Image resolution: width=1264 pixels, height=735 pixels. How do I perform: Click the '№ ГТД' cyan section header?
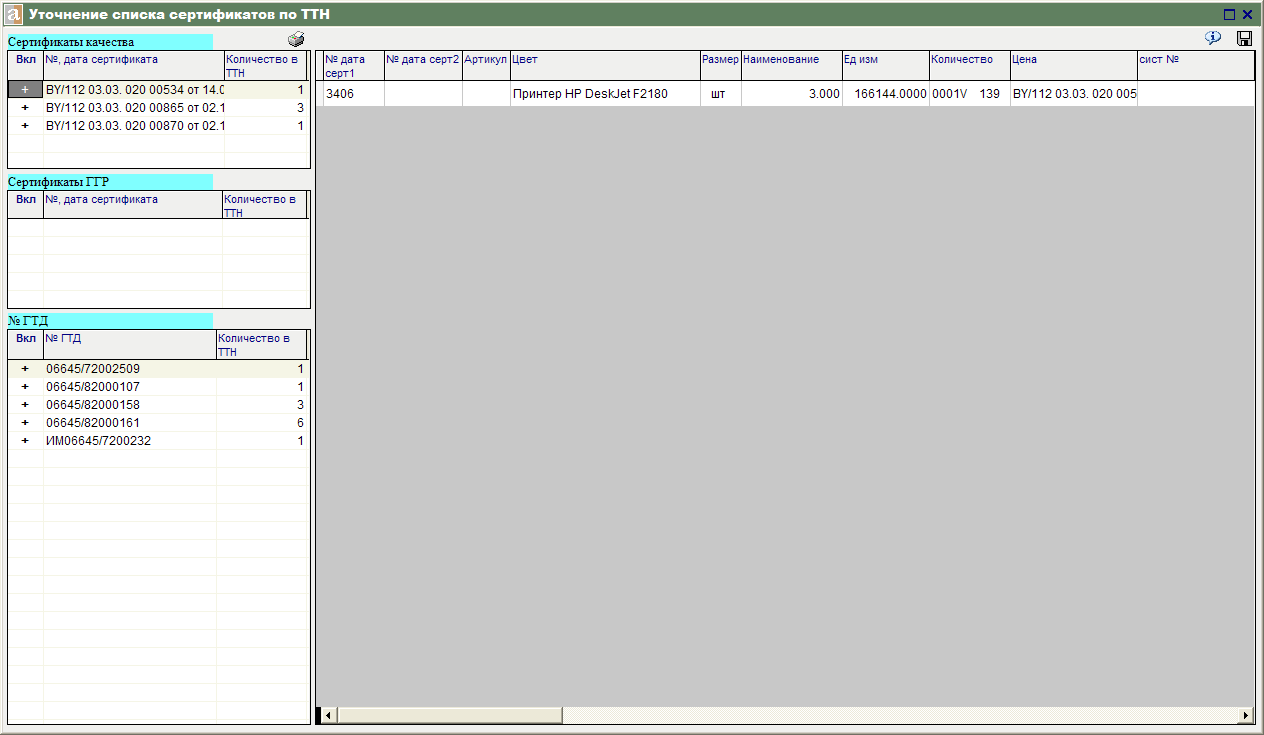tap(110, 320)
